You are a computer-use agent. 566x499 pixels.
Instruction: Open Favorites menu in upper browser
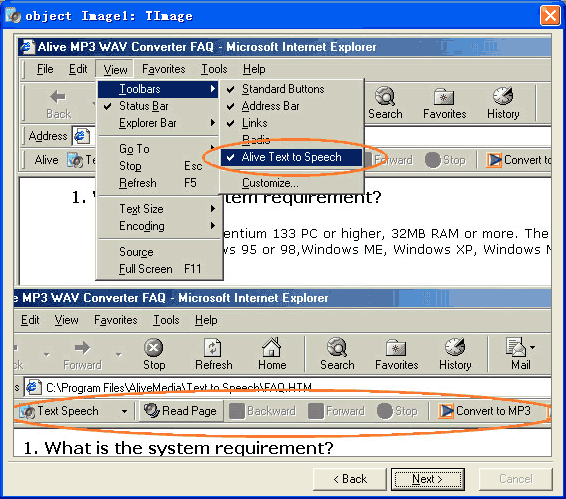pos(164,69)
